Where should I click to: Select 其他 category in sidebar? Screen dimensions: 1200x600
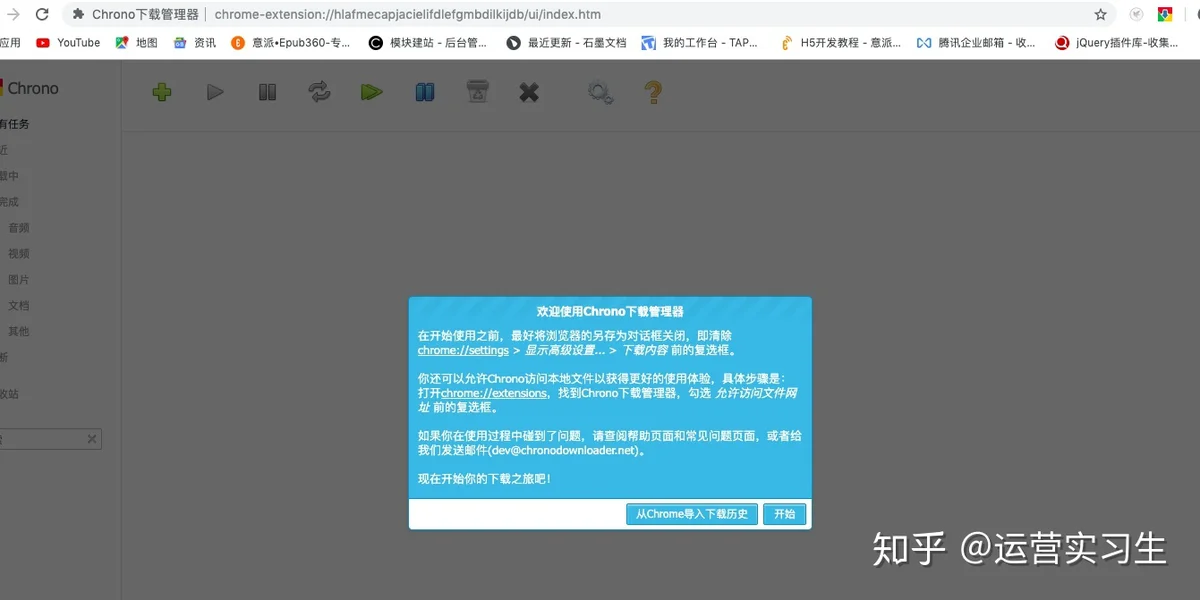19,332
